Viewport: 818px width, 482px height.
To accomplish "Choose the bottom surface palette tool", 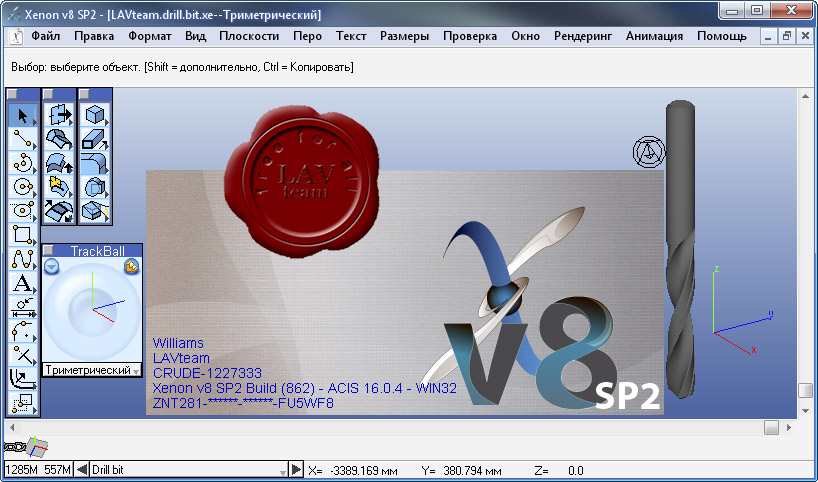I will [59, 211].
